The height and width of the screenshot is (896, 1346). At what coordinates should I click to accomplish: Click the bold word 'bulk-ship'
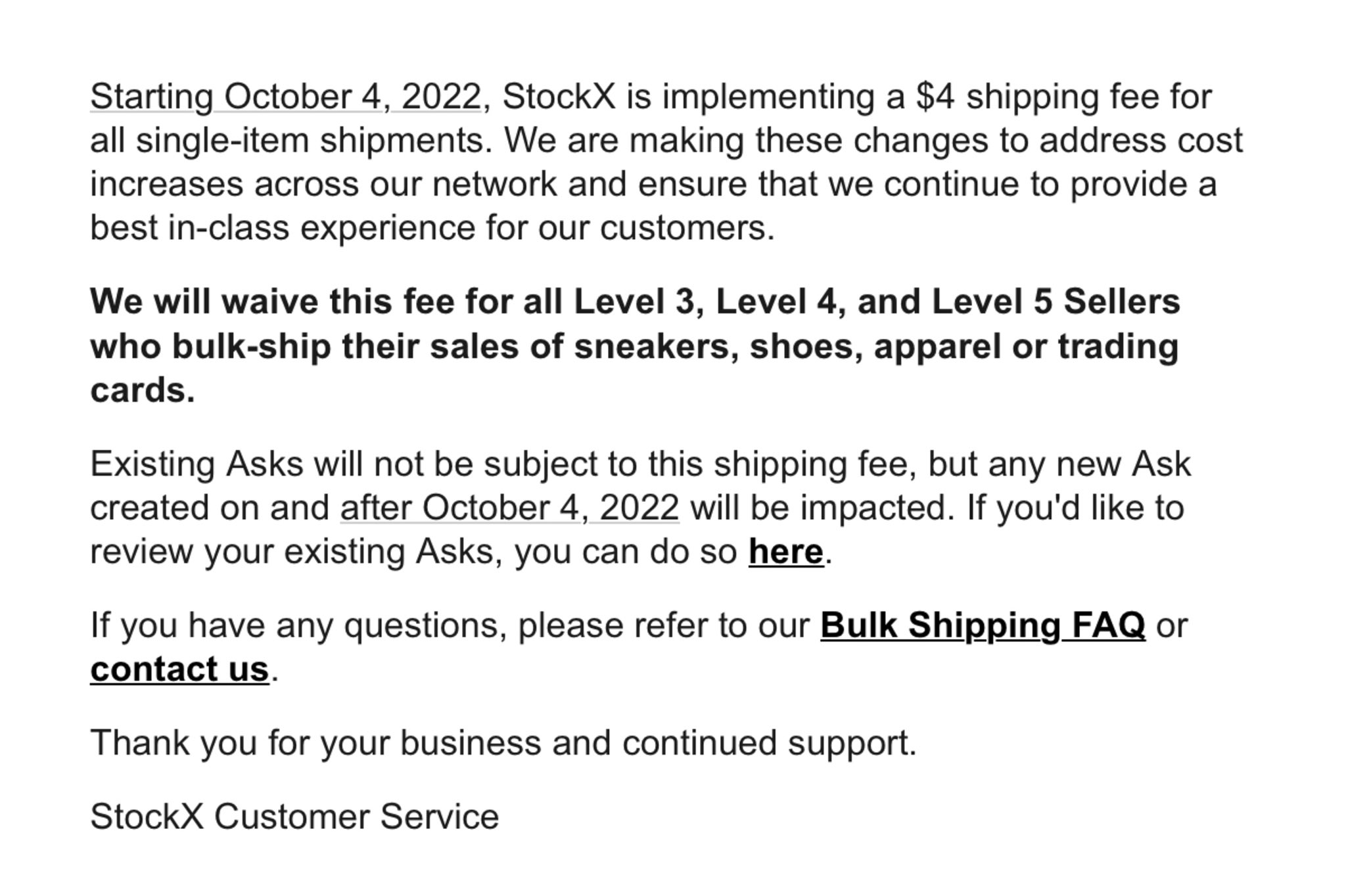click(x=251, y=346)
